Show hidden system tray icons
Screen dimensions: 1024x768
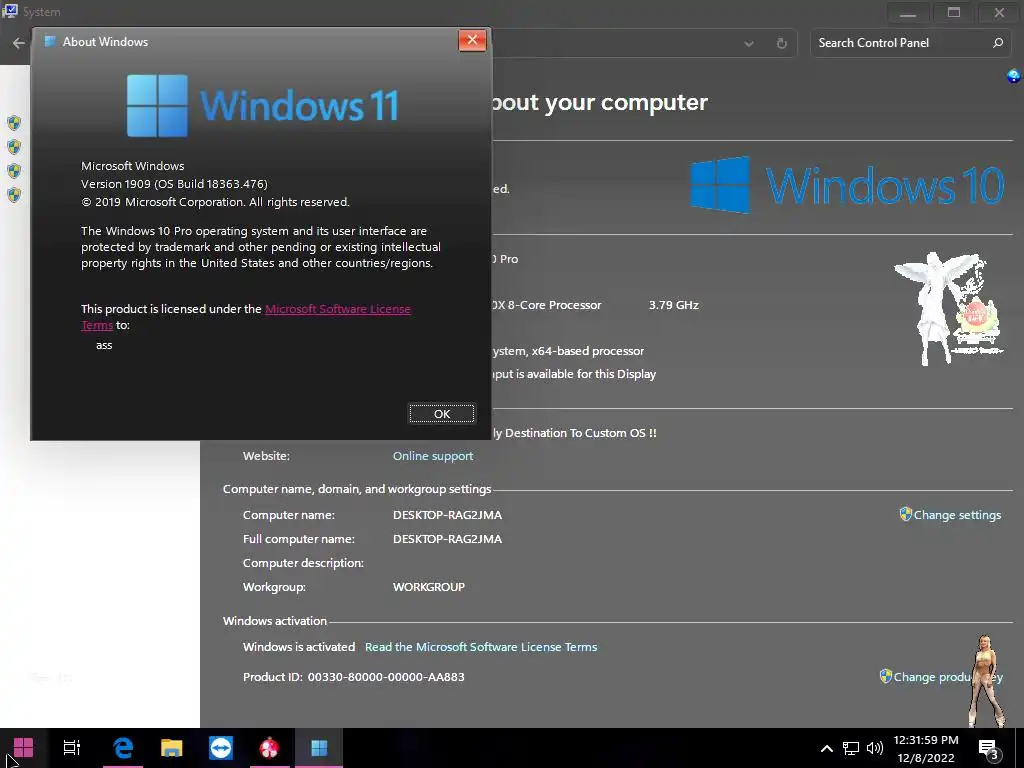click(x=826, y=748)
